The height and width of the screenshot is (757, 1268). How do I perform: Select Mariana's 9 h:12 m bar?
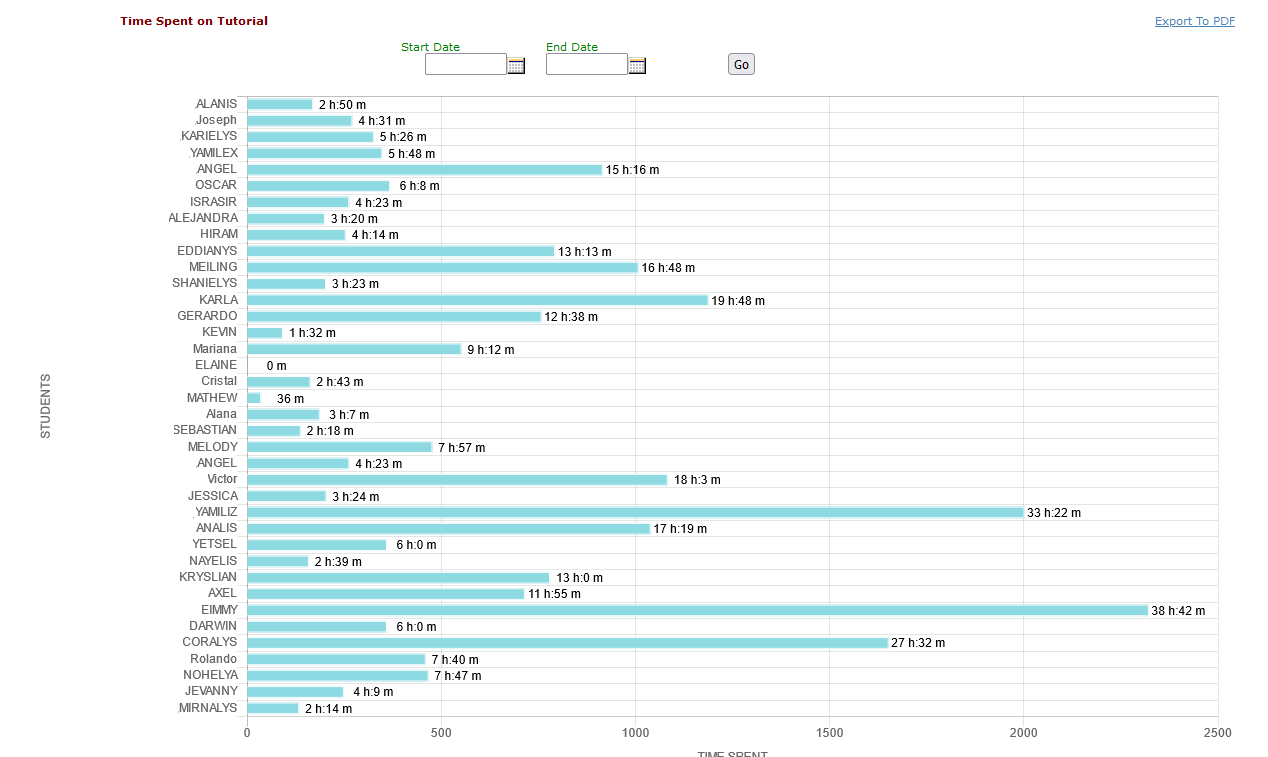[x=354, y=349]
